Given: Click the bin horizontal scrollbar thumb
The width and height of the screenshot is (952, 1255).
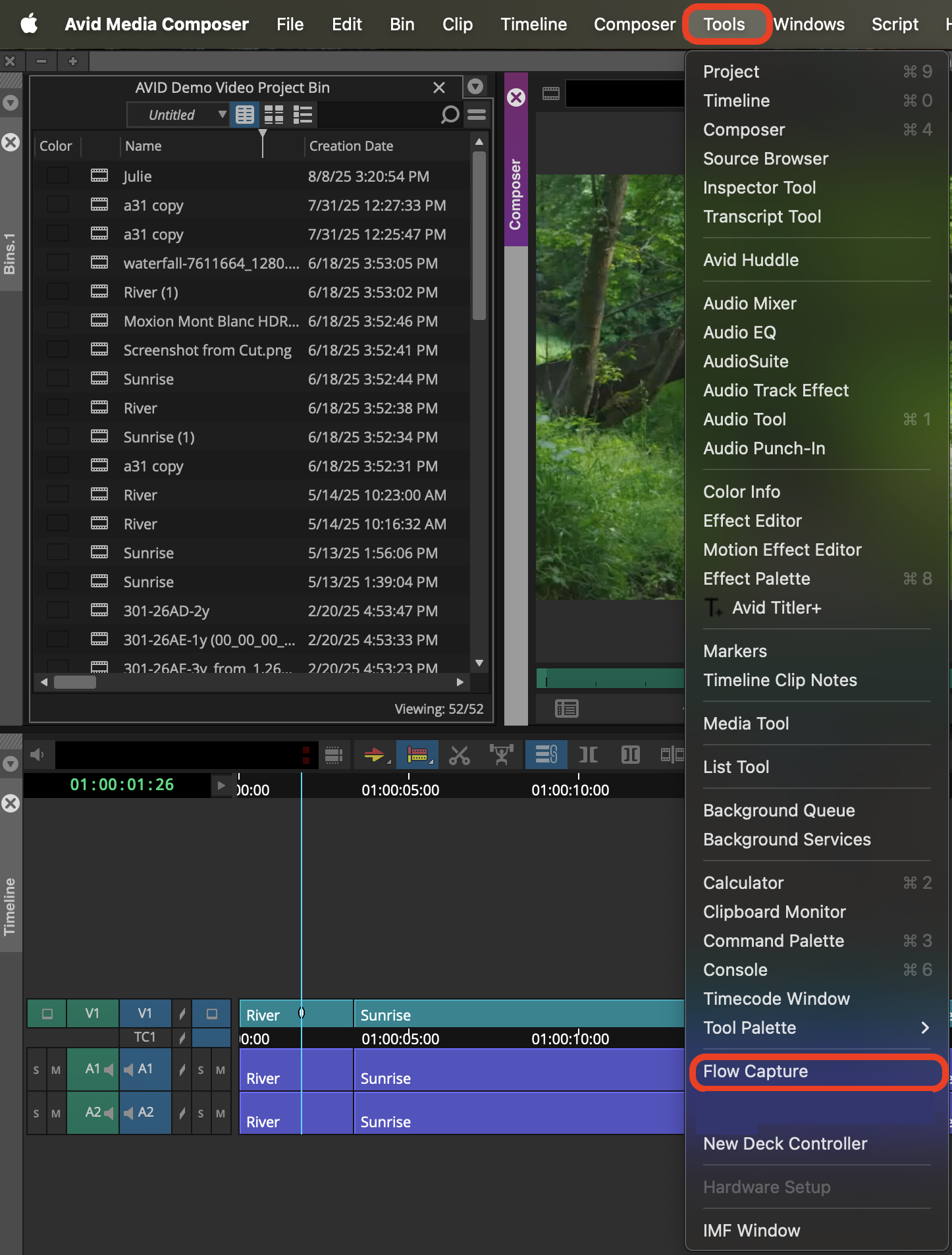Looking at the screenshot, I should [74, 682].
